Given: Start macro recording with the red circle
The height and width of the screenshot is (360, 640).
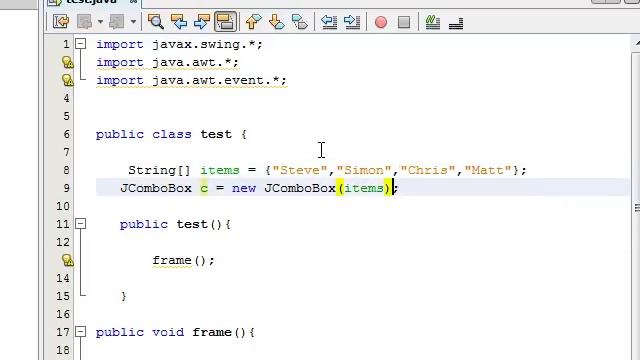Looking at the screenshot, I should coord(381,22).
